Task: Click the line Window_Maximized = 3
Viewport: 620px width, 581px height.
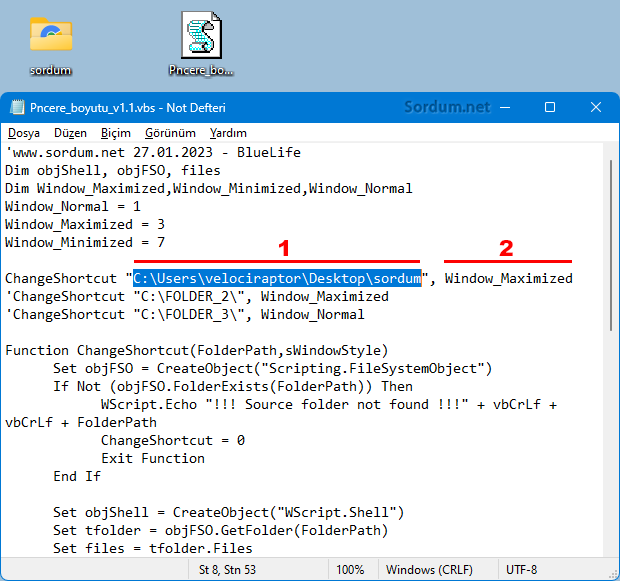Action: point(85,224)
